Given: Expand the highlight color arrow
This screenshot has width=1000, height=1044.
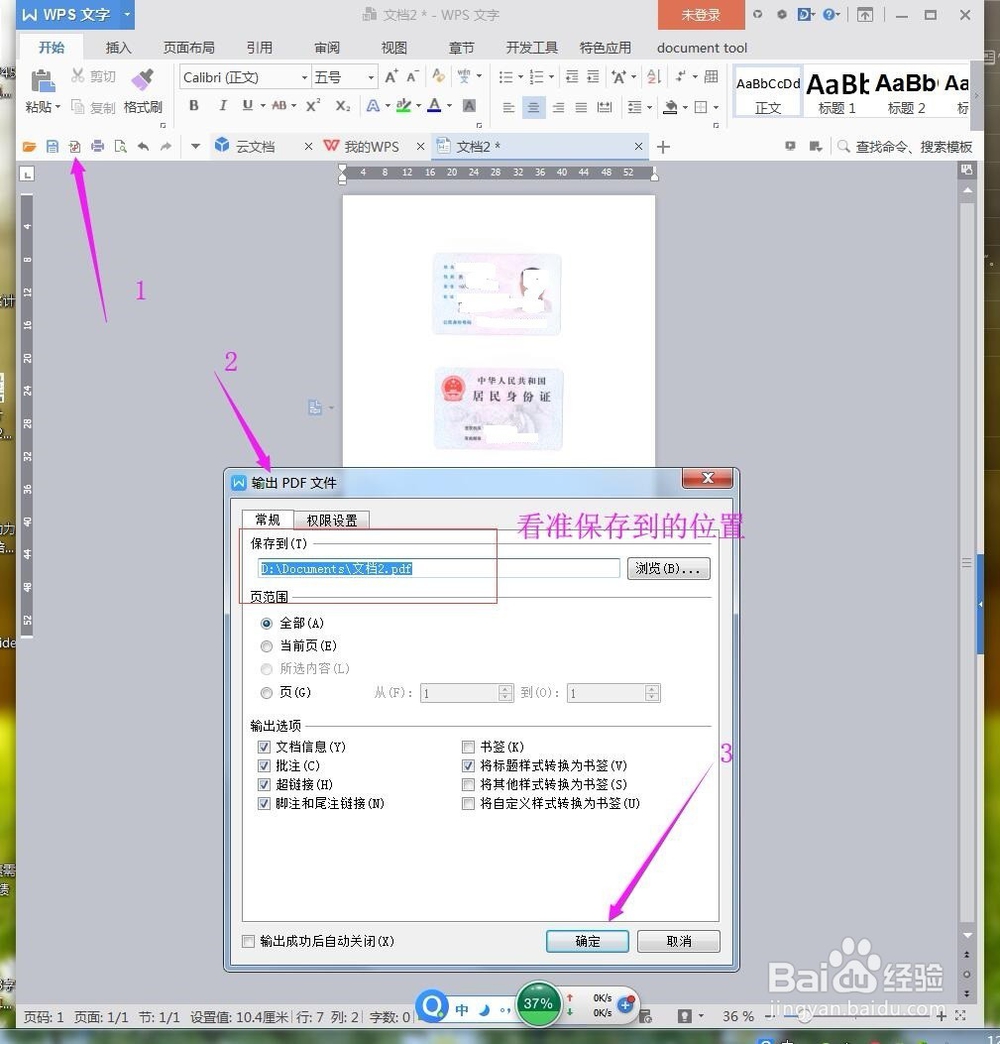Looking at the screenshot, I should (419, 105).
